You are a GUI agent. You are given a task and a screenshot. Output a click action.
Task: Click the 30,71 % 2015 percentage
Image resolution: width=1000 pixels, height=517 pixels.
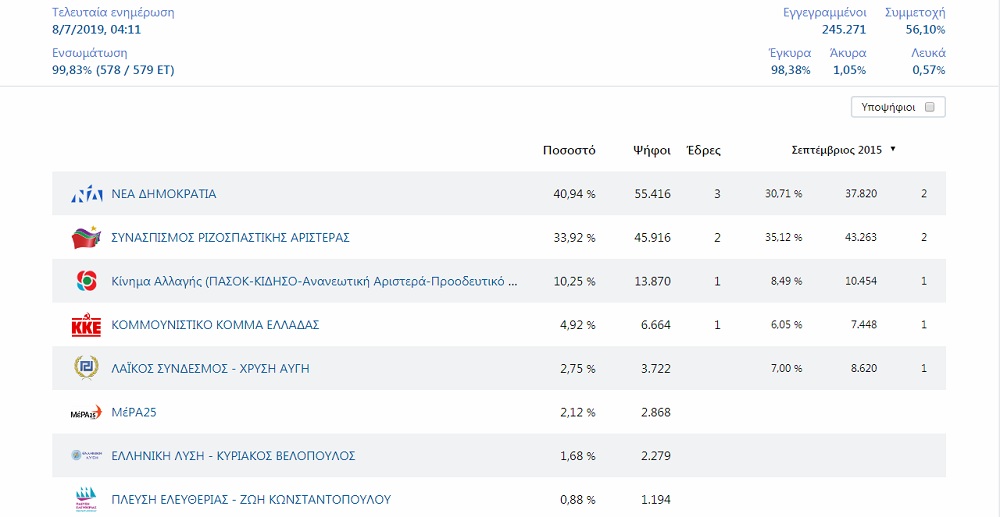tap(784, 194)
